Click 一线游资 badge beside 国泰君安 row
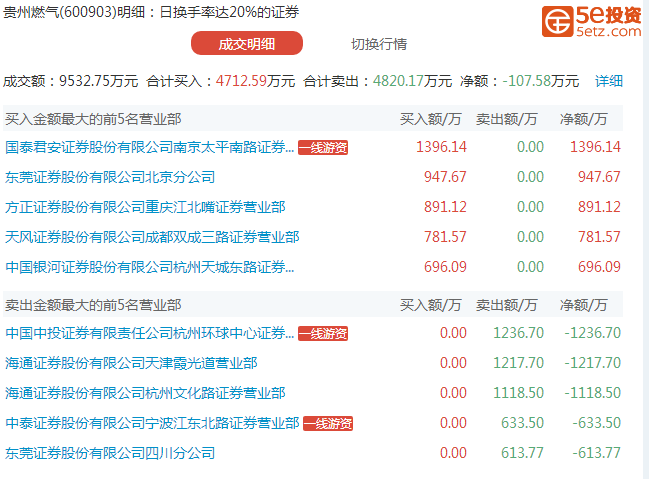The height and width of the screenshot is (479, 649). (323, 147)
